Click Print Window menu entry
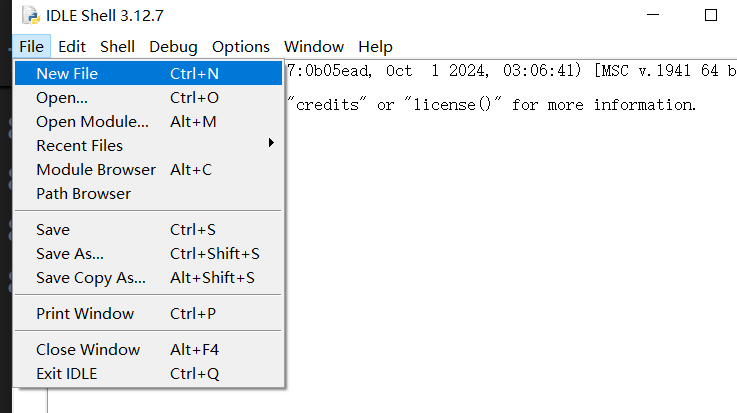The height and width of the screenshot is (413, 737). 85,313
